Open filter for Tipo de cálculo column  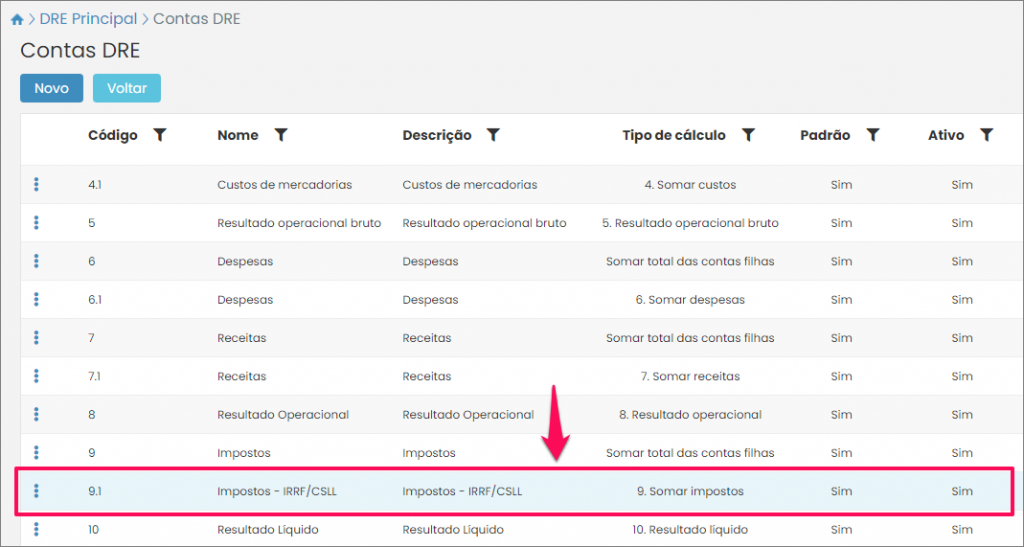pyautogui.click(x=748, y=135)
